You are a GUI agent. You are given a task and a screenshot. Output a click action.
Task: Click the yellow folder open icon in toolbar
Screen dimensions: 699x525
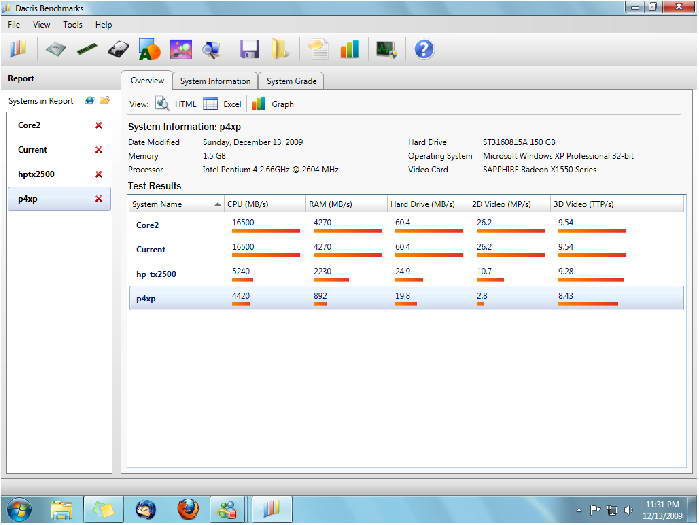click(280, 49)
